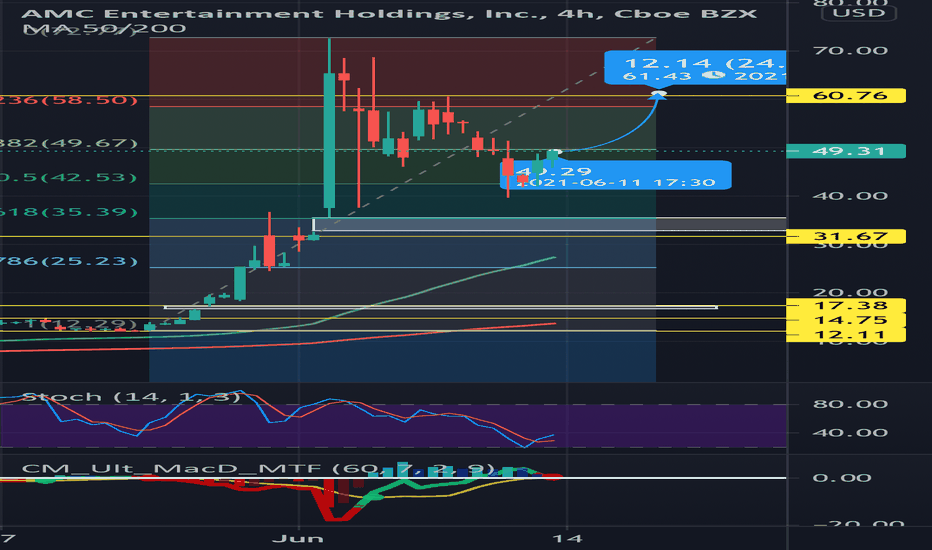Screen dimensions: 932x550
Task: Click the yellow 14.75 price label
Action: click(x=846, y=320)
